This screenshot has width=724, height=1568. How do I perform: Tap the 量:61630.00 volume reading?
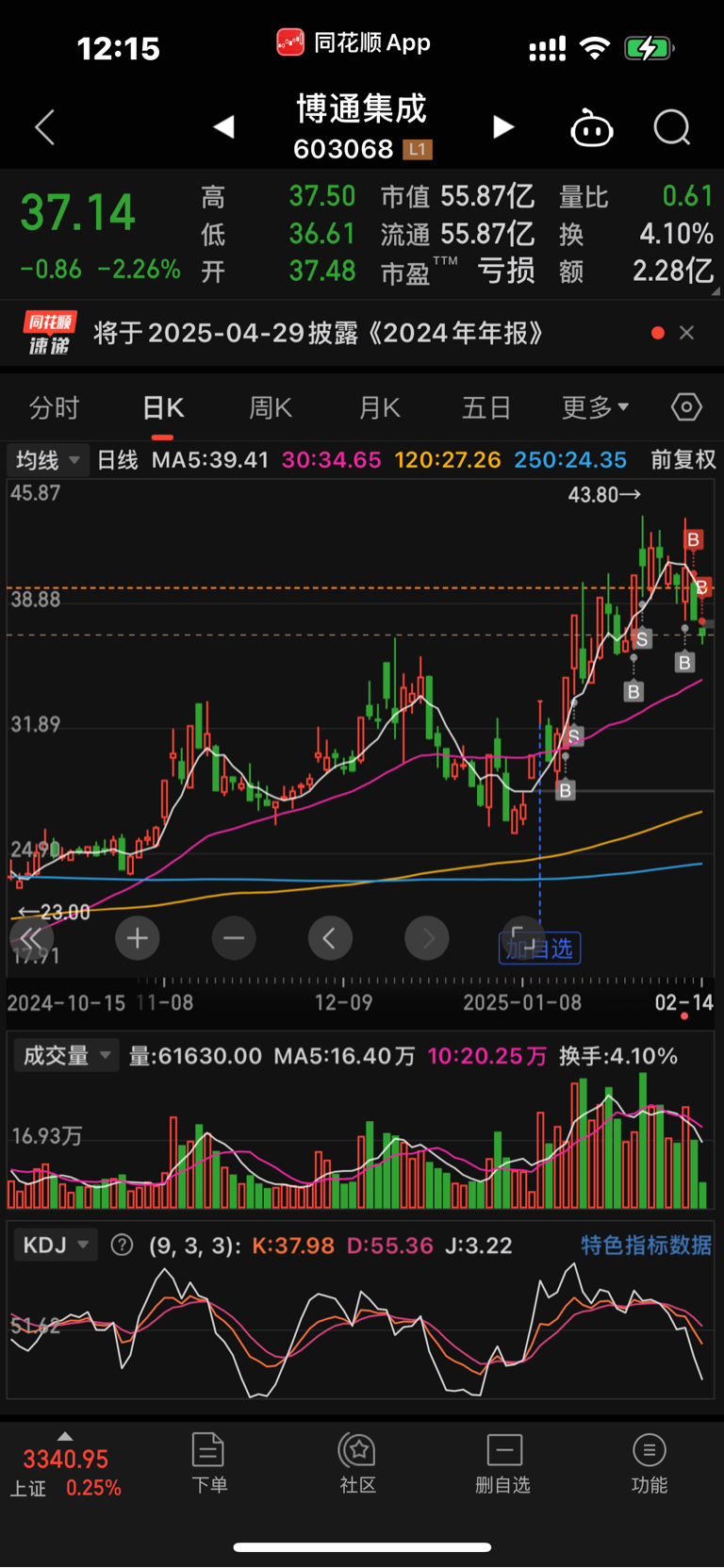pos(195,1056)
